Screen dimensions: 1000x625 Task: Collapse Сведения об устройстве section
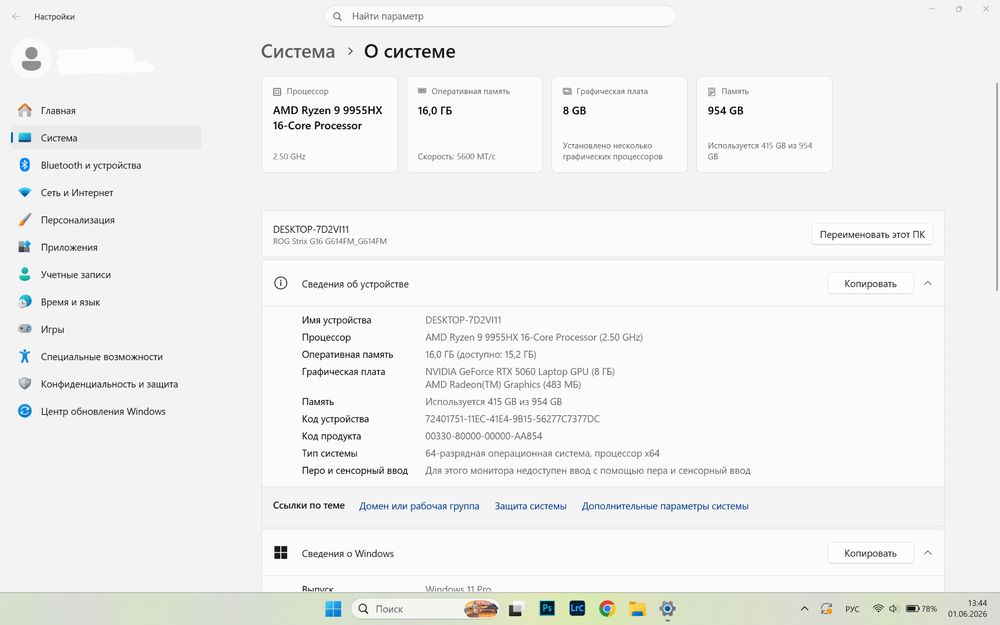pos(928,283)
